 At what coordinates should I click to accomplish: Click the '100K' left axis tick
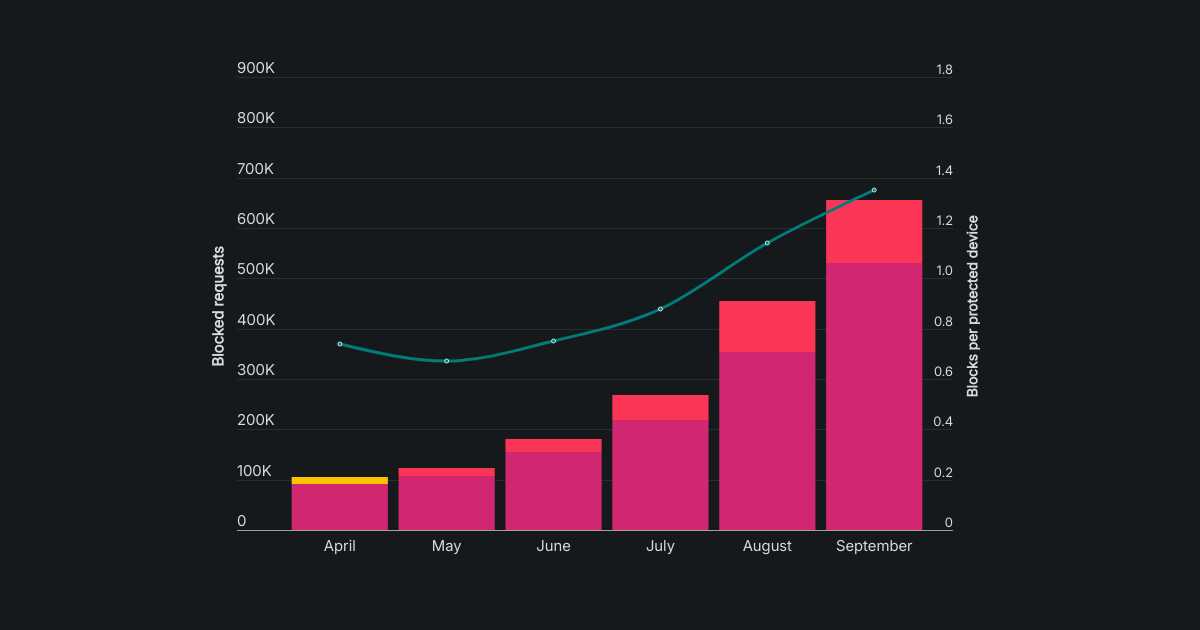(256, 471)
